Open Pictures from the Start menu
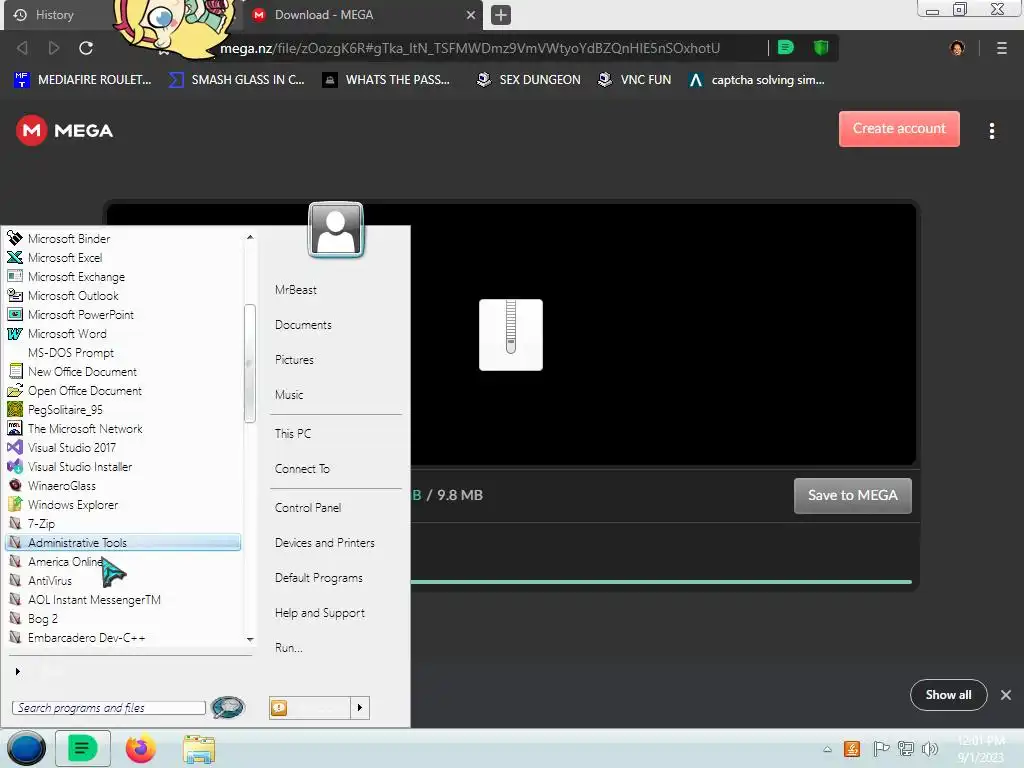The width and height of the screenshot is (1024, 768). [x=294, y=360]
